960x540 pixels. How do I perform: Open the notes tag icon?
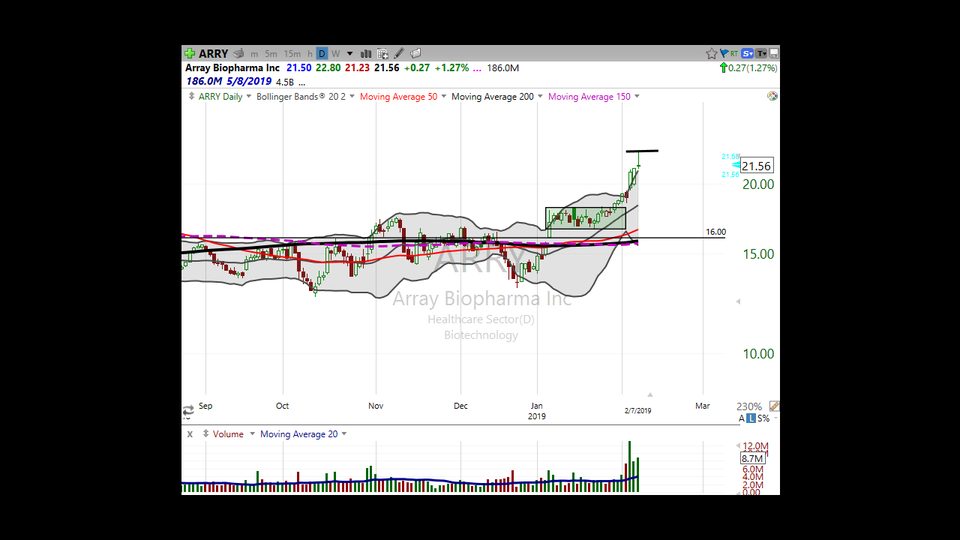coord(416,54)
